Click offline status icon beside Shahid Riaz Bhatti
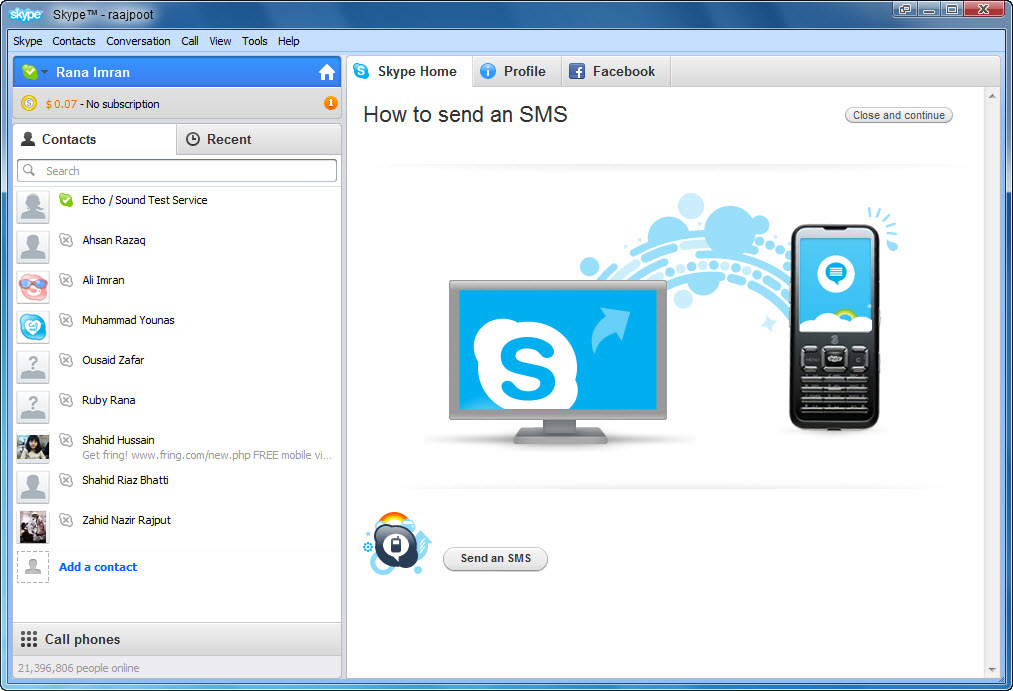 (x=66, y=480)
